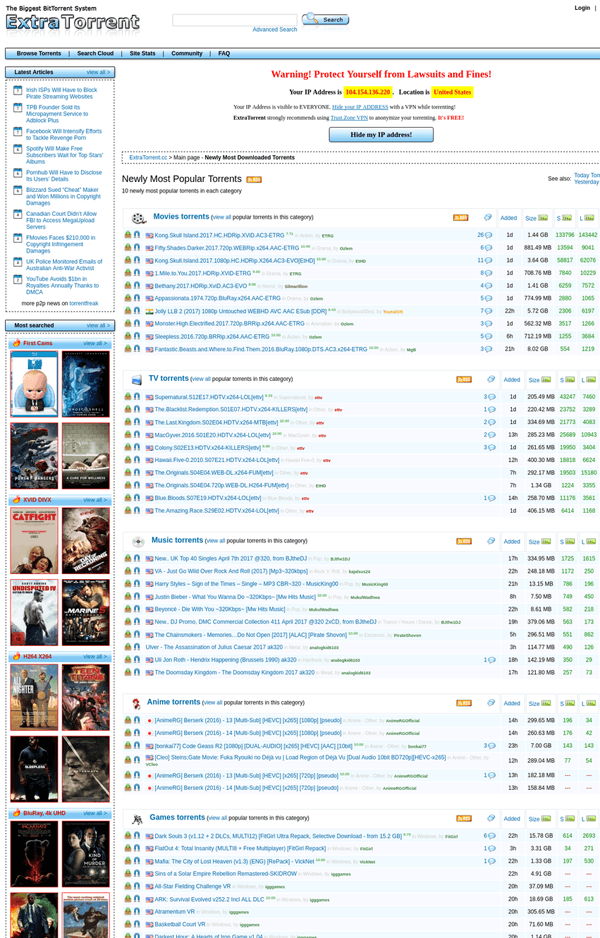The height and width of the screenshot is (938, 600).
Task: Open the Trust.Zone VPN link
Action: [349, 118]
